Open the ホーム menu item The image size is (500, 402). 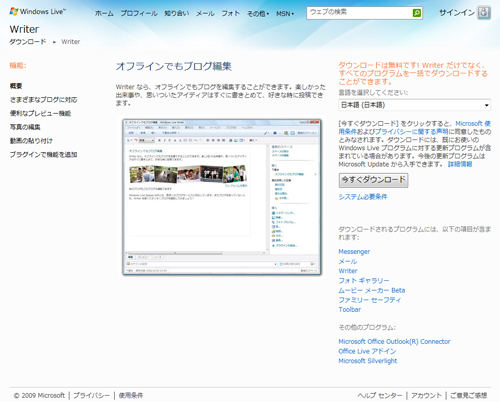tap(104, 14)
